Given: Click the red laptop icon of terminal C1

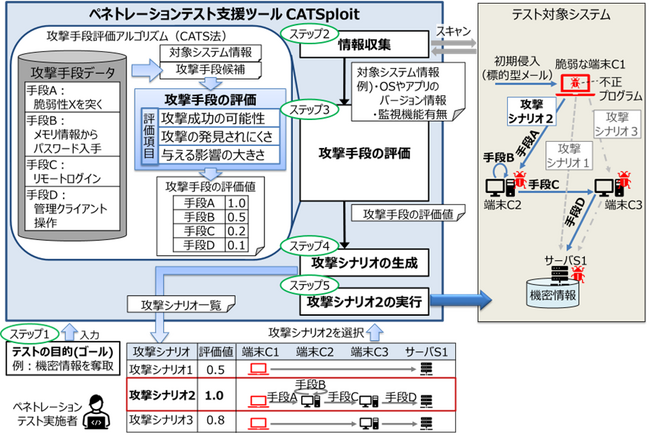Looking at the screenshot, I should [574, 85].
